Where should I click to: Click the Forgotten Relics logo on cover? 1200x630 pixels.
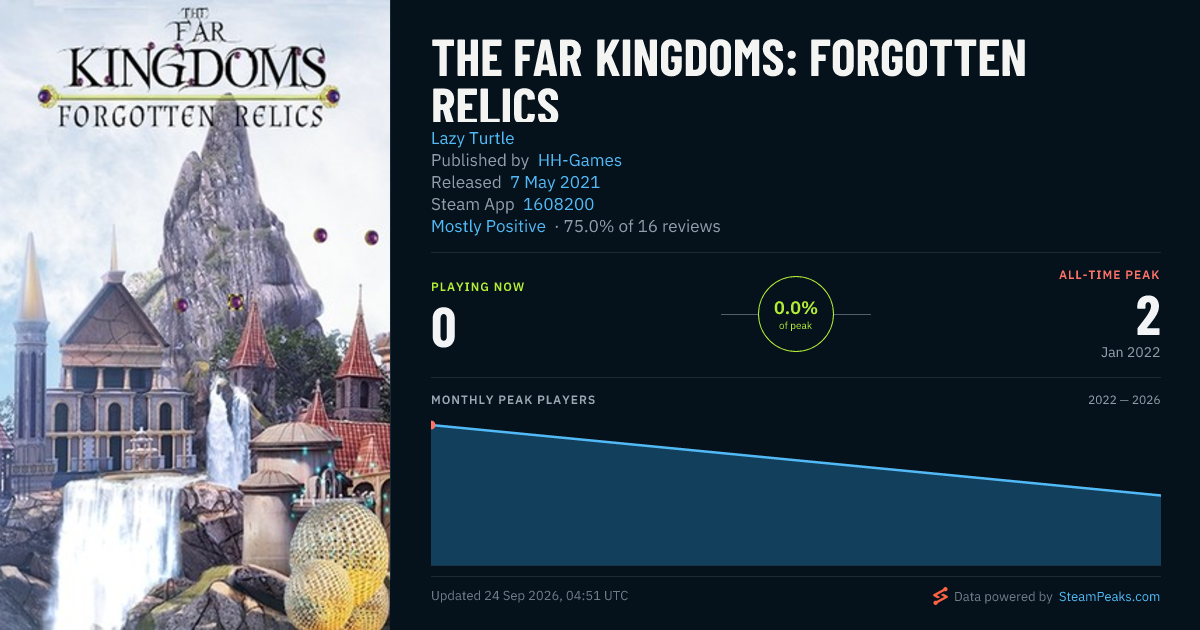[x=190, y=116]
